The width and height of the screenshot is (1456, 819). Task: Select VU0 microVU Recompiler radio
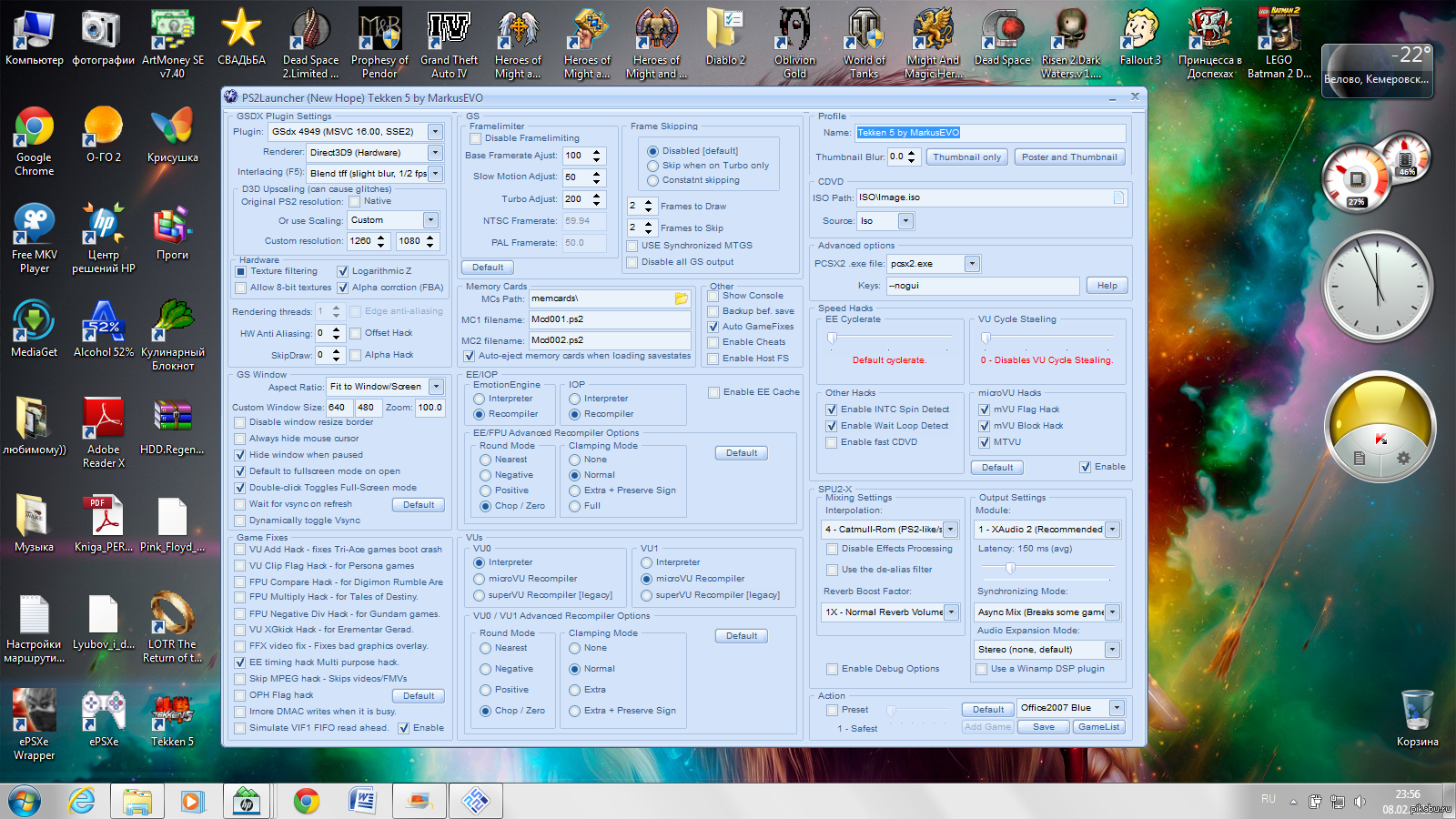[x=480, y=579]
